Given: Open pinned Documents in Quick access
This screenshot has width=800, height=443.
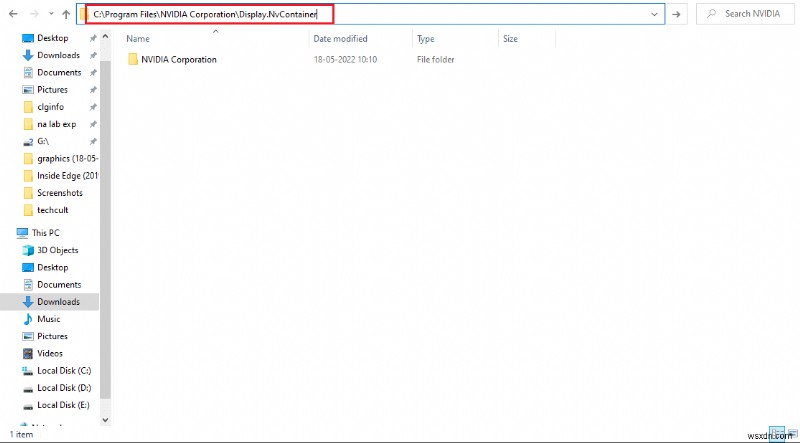Looking at the screenshot, I should click(x=59, y=72).
